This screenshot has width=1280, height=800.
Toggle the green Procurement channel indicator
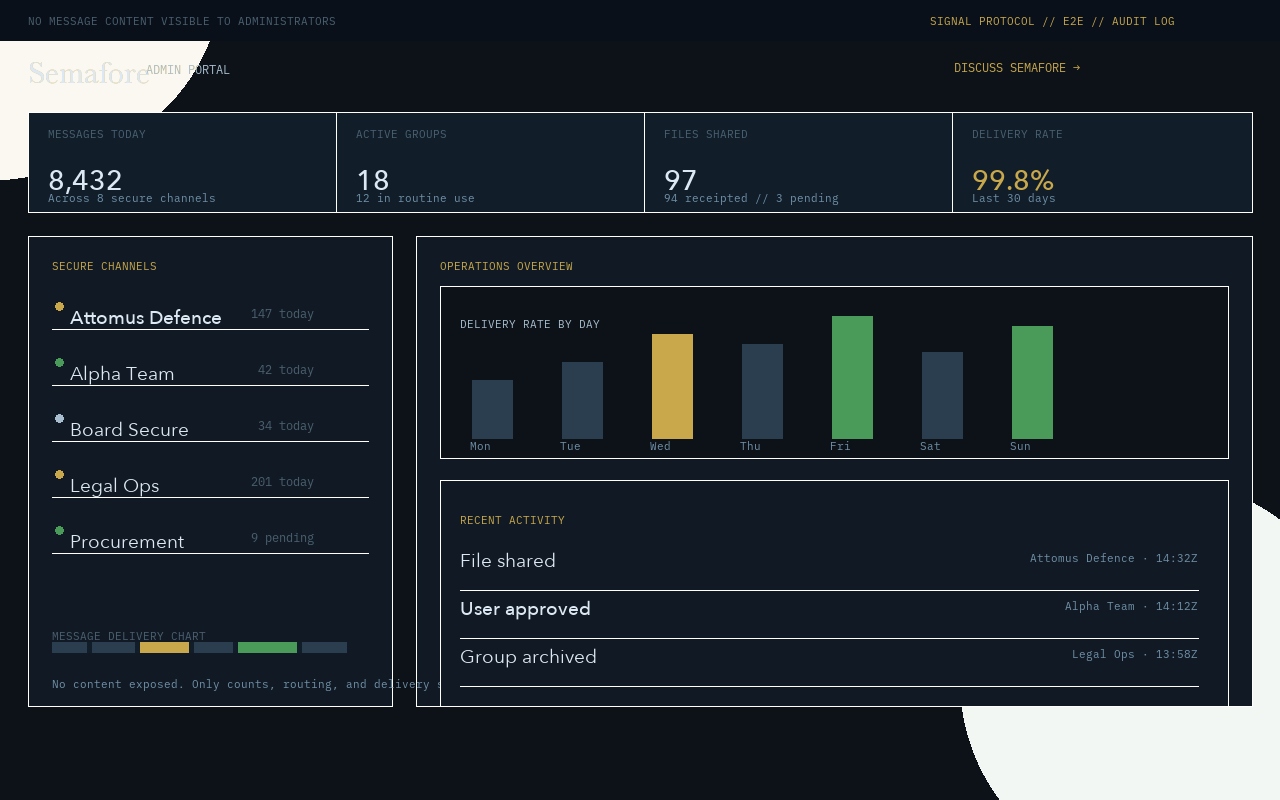pos(59,531)
